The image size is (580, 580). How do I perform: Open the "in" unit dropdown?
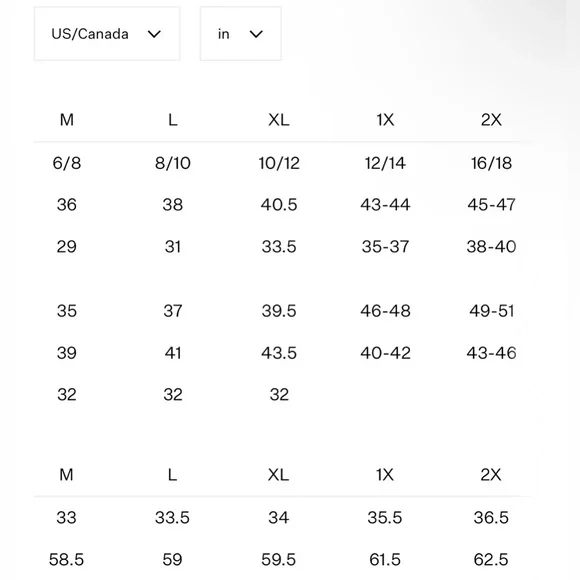240,34
